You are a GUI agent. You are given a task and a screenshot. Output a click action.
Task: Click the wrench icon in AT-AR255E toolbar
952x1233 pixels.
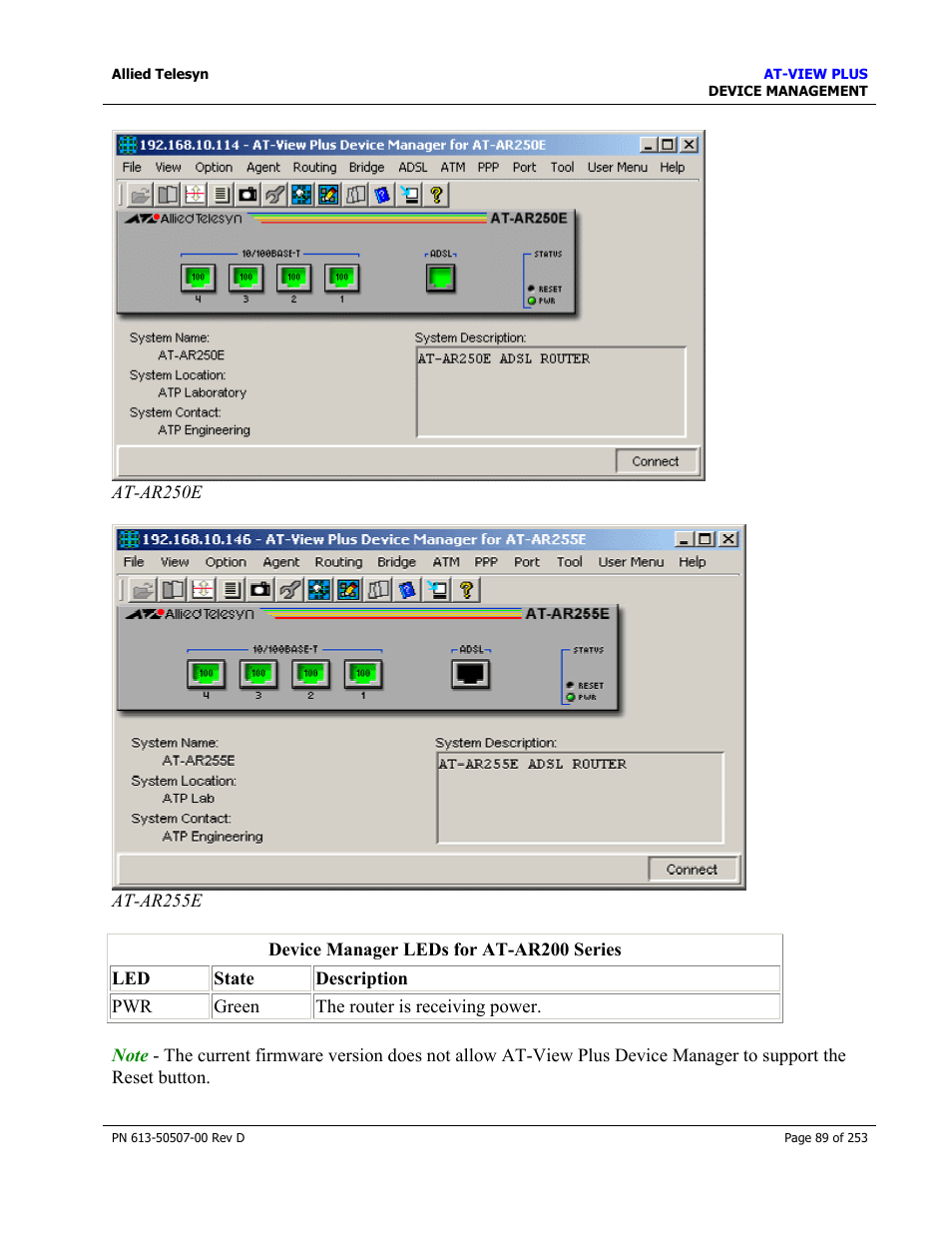tap(289, 590)
